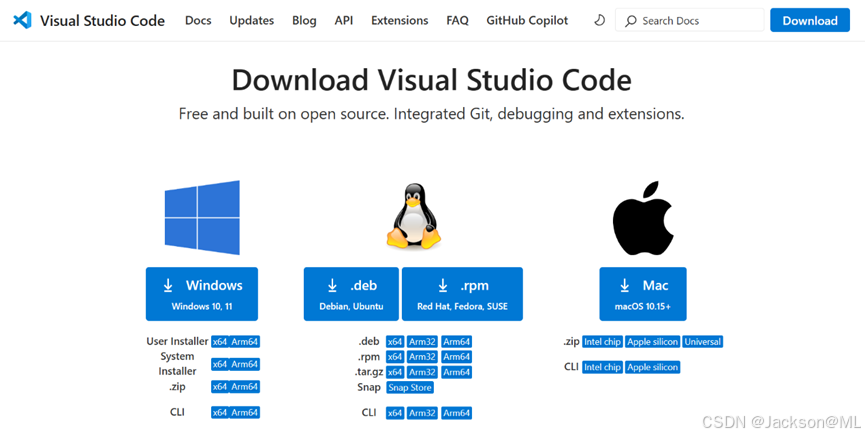Go to the Blog page
The height and width of the screenshot is (437, 865).
tap(305, 20)
